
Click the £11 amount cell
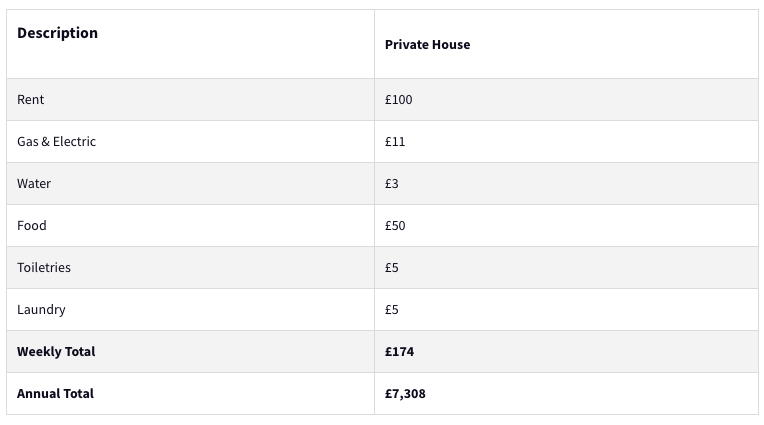pyautogui.click(x=395, y=142)
